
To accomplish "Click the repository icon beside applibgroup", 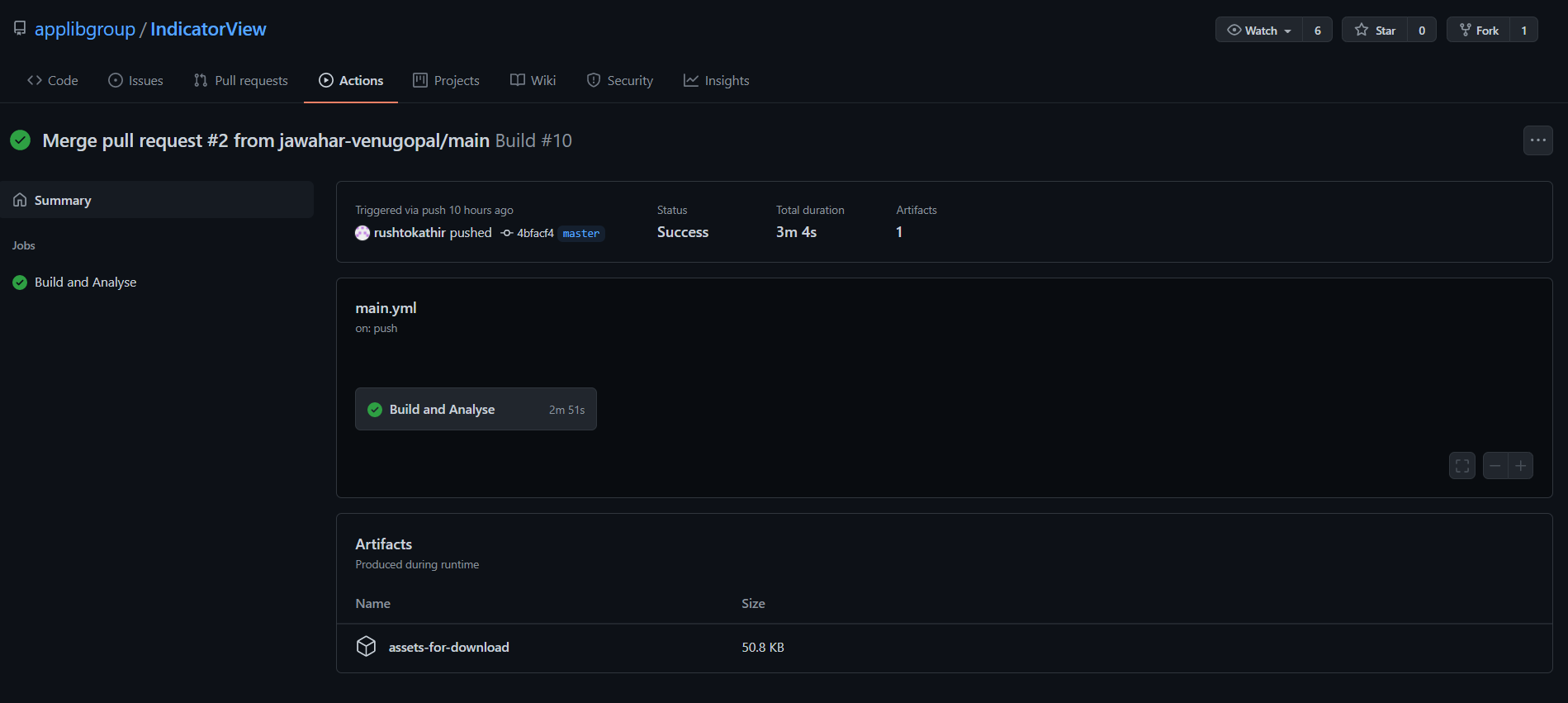I will pyautogui.click(x=20, y=29).
